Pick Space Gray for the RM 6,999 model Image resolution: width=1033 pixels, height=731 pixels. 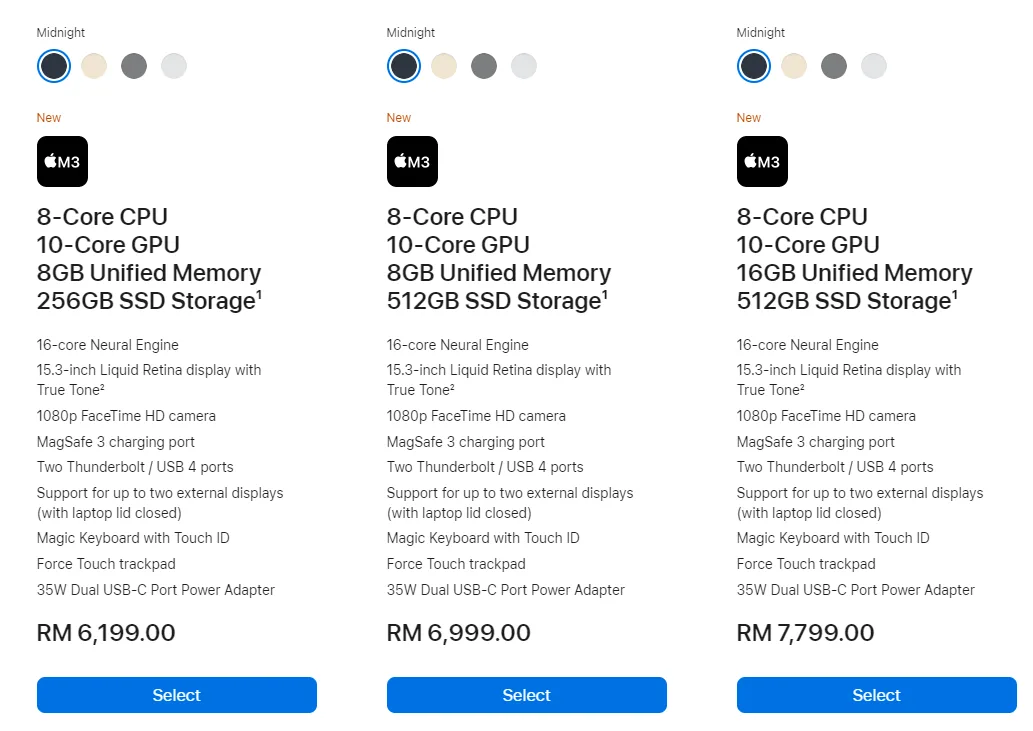tap(484, 66)
